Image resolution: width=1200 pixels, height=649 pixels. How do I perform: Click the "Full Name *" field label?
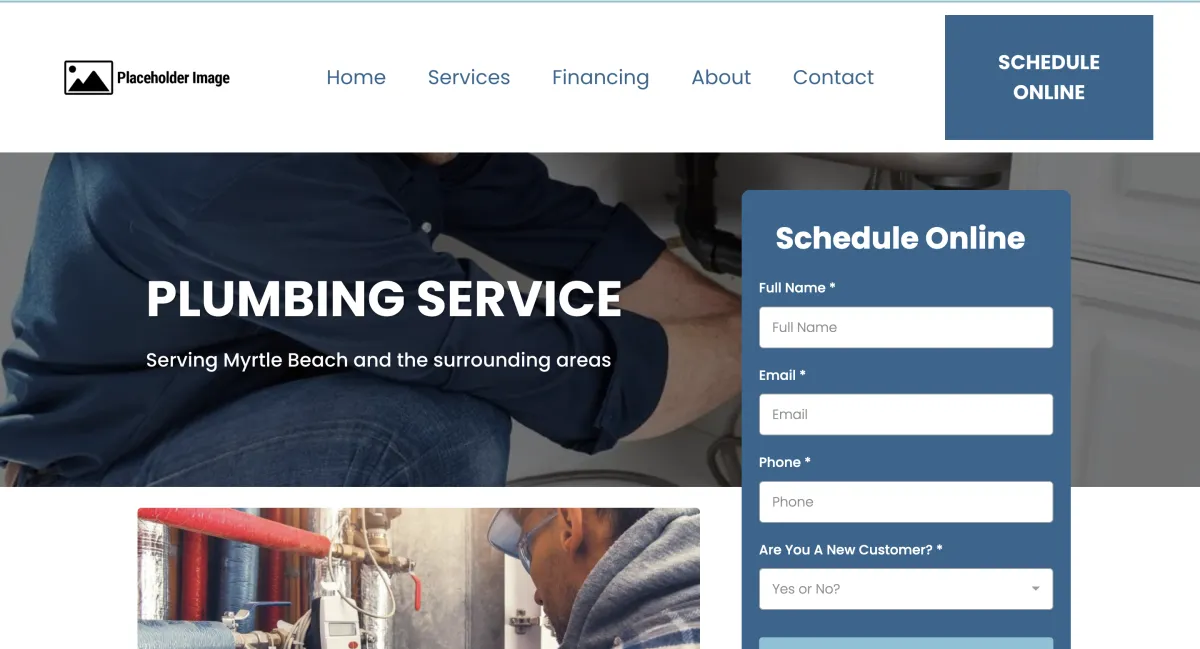click(x=797, y=288)
